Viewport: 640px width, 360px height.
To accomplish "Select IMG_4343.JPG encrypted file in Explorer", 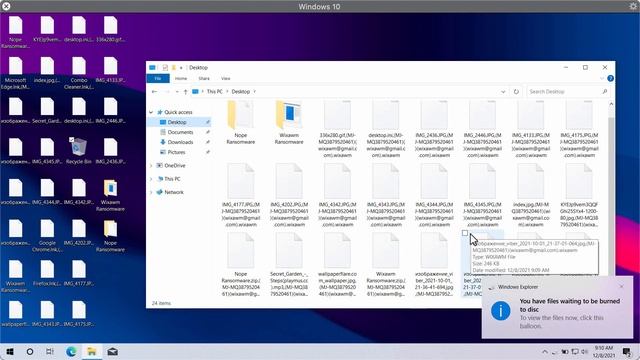I will (x=385, y=195).
